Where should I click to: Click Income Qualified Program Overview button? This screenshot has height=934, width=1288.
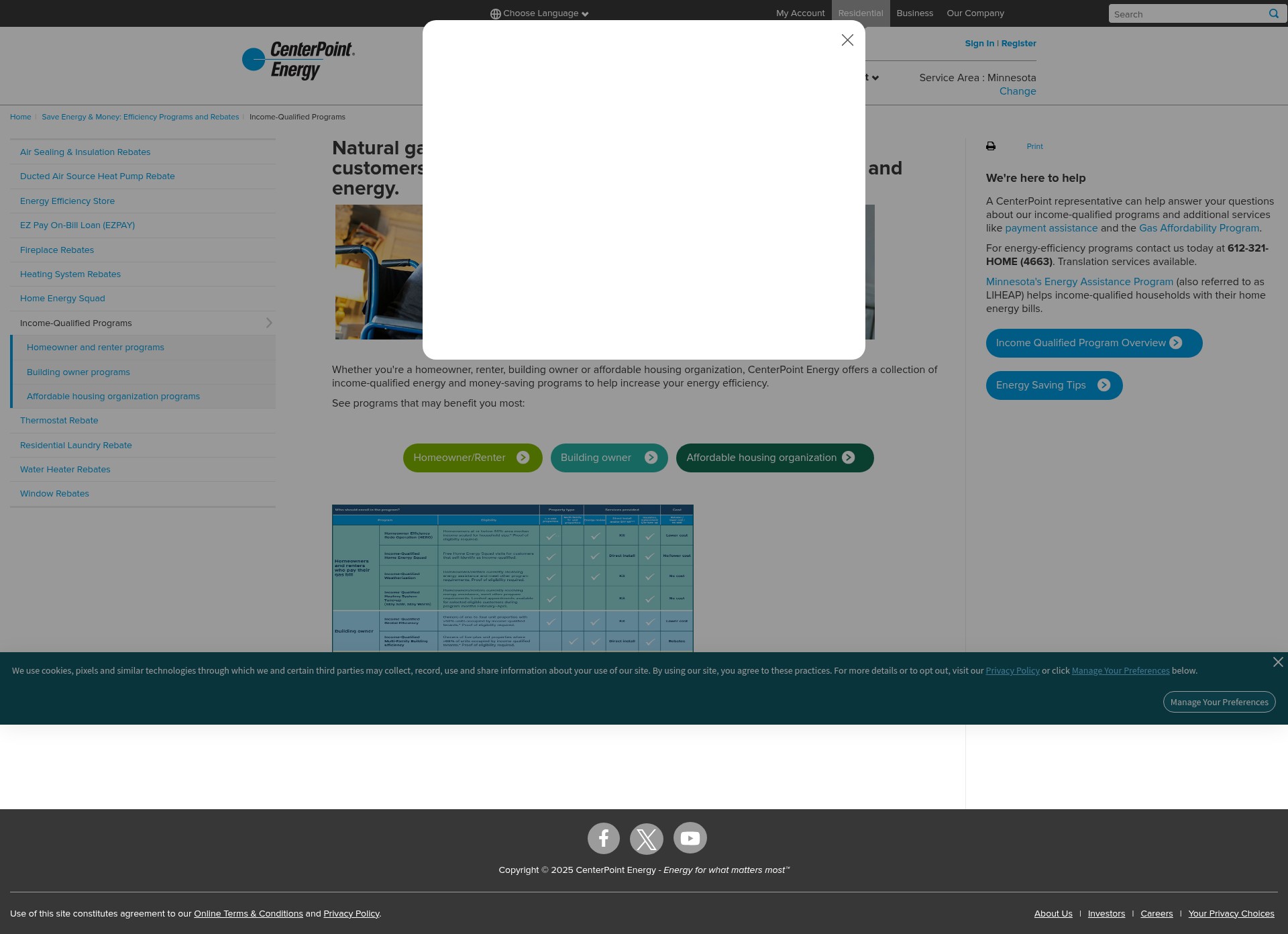(1094, 343)
